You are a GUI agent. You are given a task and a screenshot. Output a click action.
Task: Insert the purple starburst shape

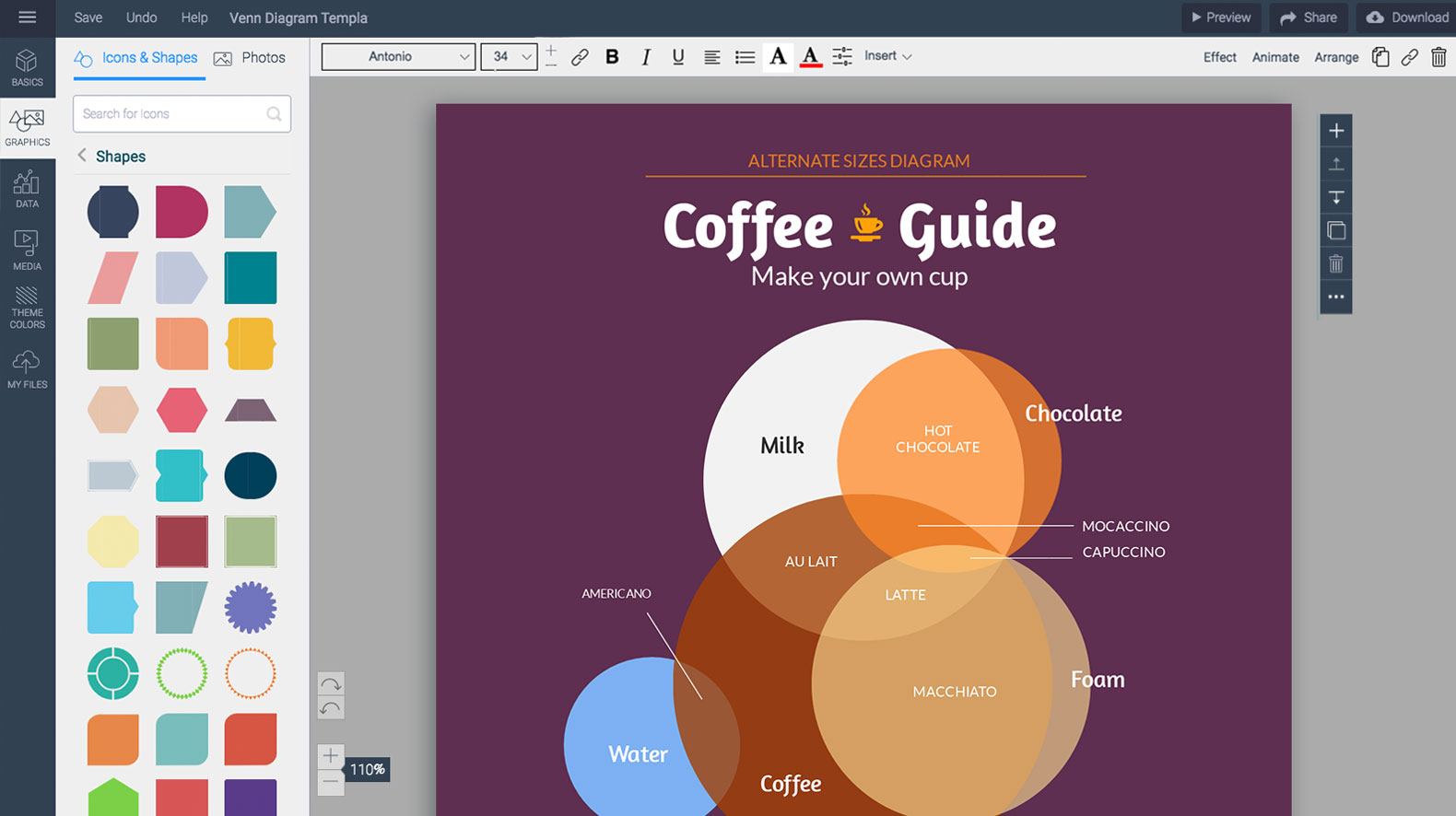point(251,608)
